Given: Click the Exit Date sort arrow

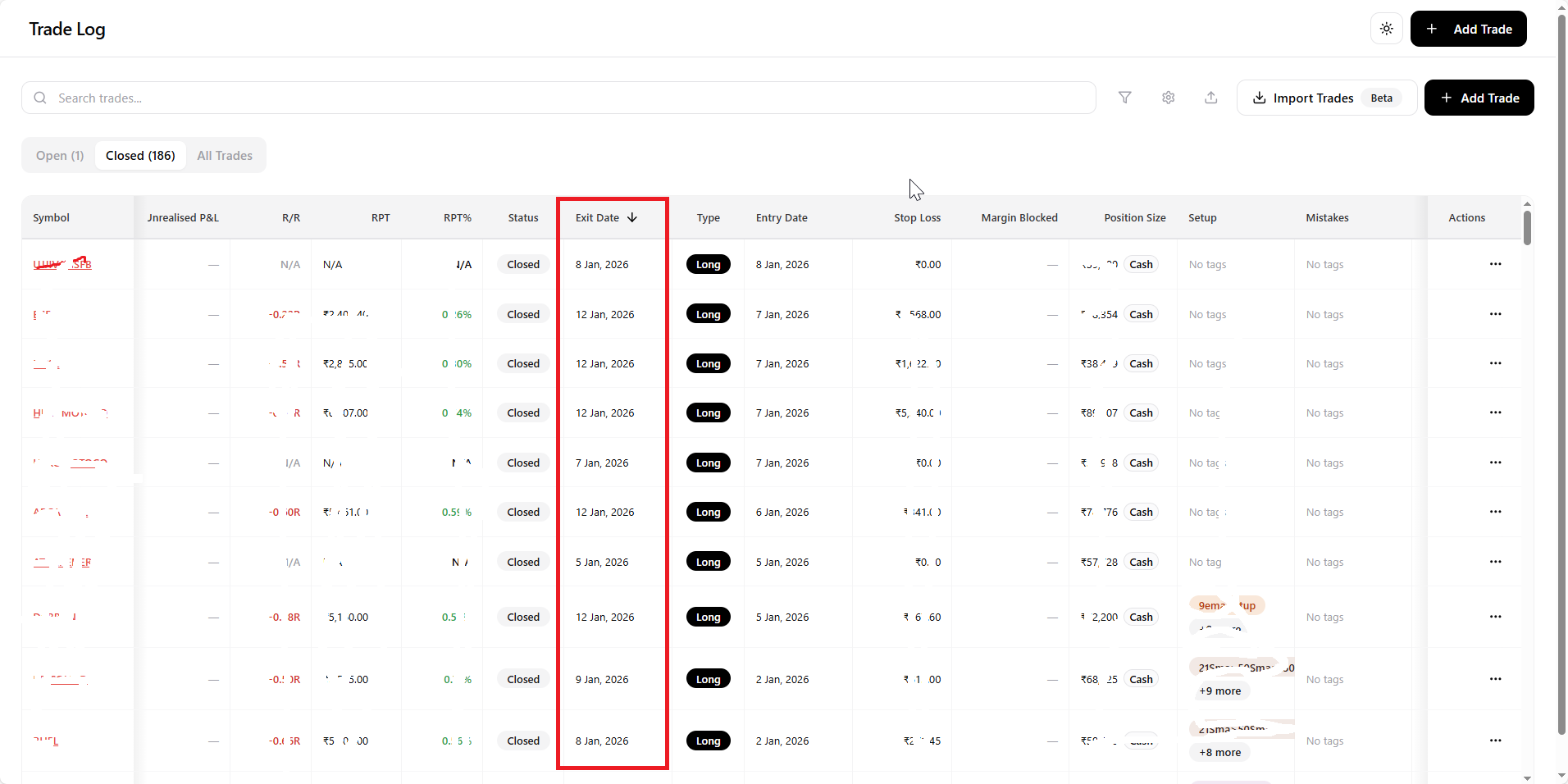Looking at the screenshot, I should click(x=632, y=217).
